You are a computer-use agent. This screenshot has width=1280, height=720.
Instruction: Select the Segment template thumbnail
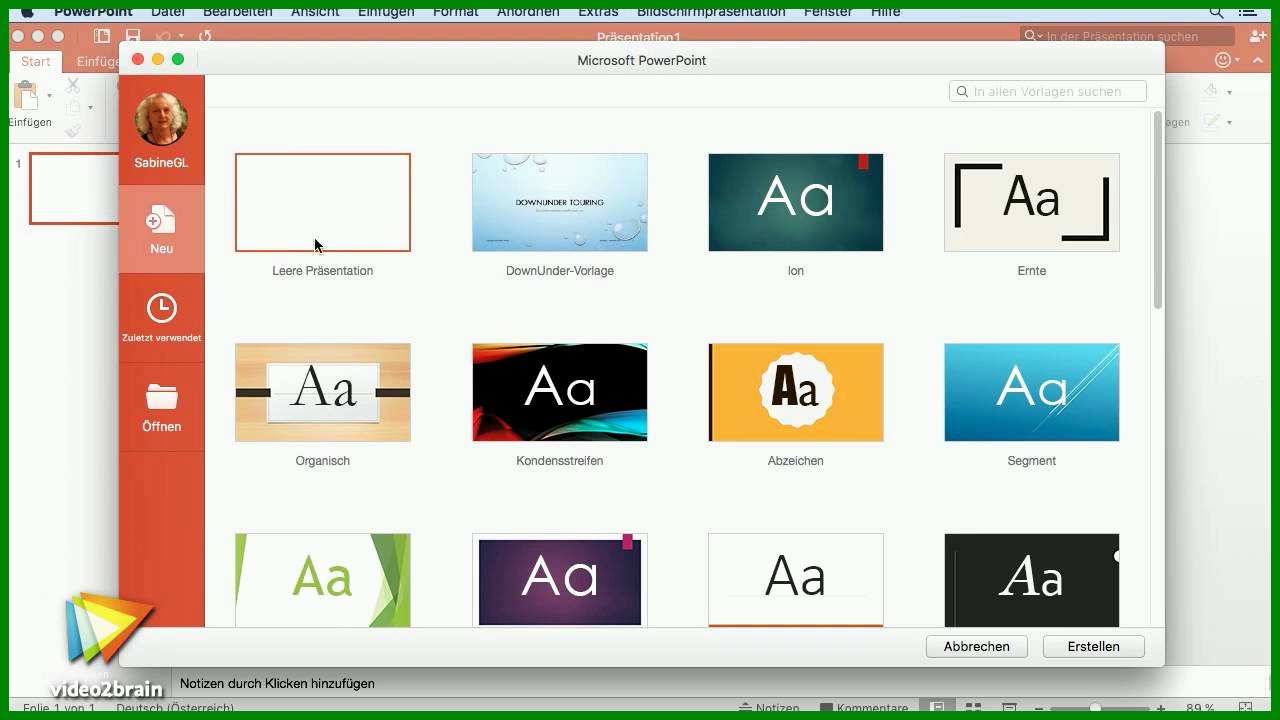click(1032, 392)
